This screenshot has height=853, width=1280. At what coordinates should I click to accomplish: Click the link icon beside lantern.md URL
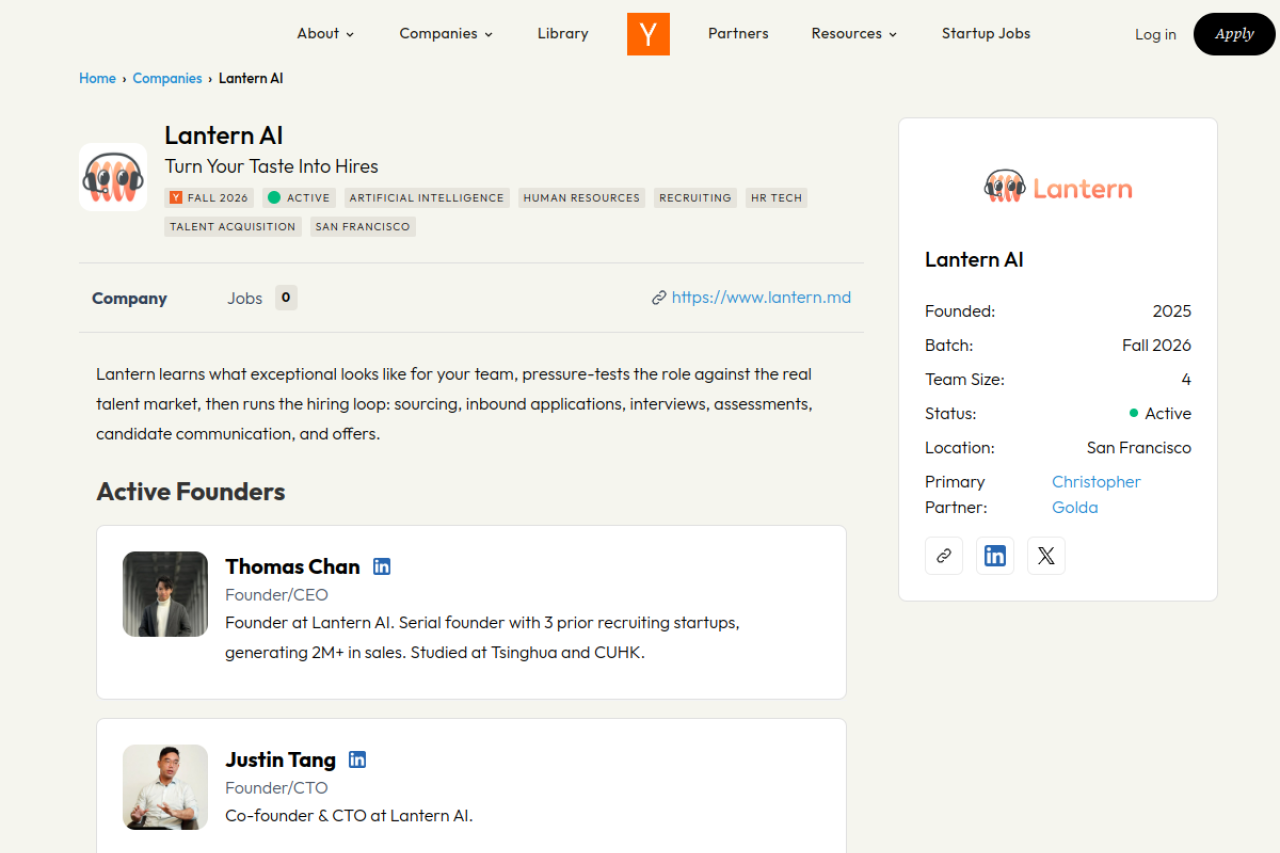click(659, 297)
